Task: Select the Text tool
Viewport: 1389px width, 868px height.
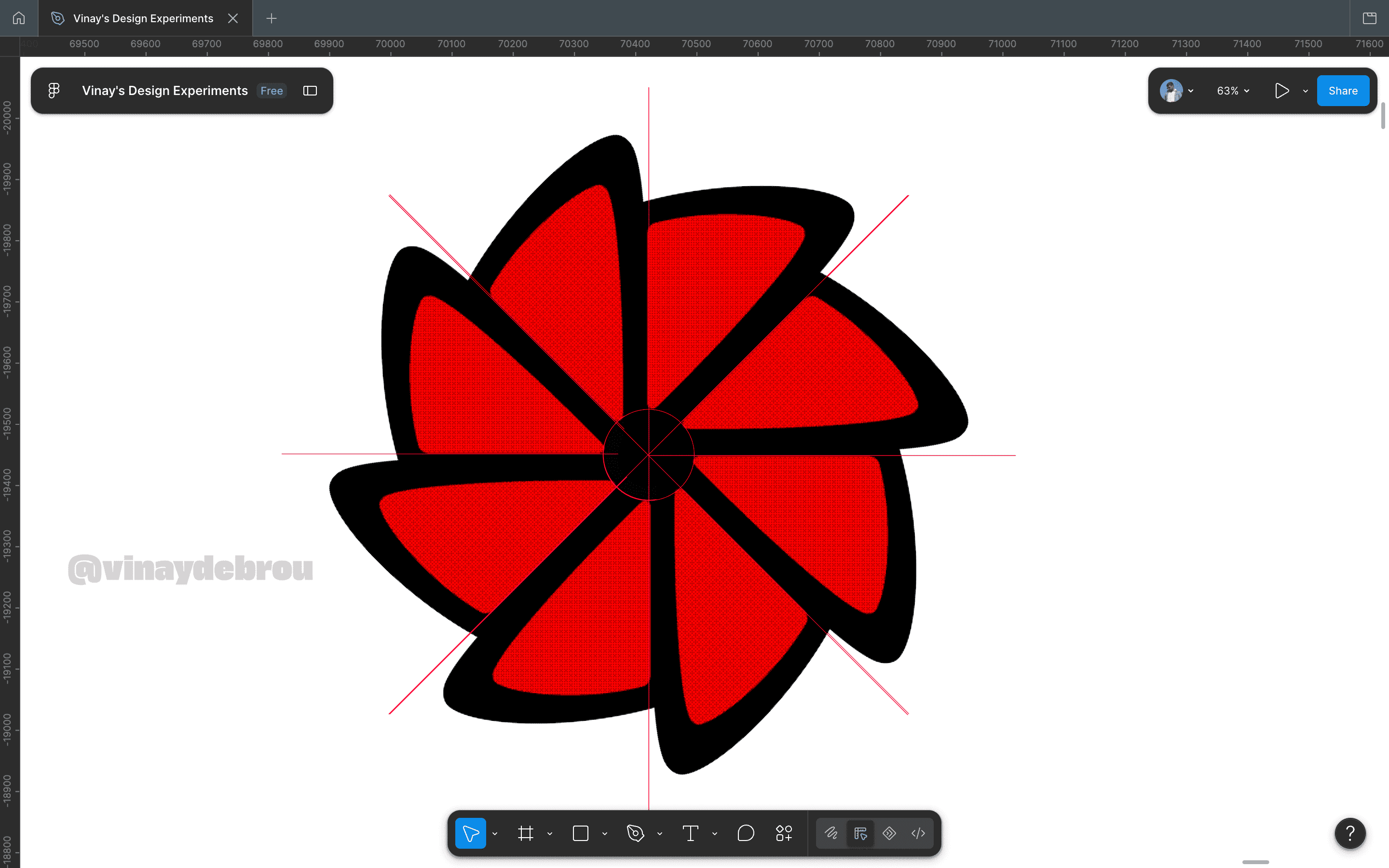Action: pos(691,833)
